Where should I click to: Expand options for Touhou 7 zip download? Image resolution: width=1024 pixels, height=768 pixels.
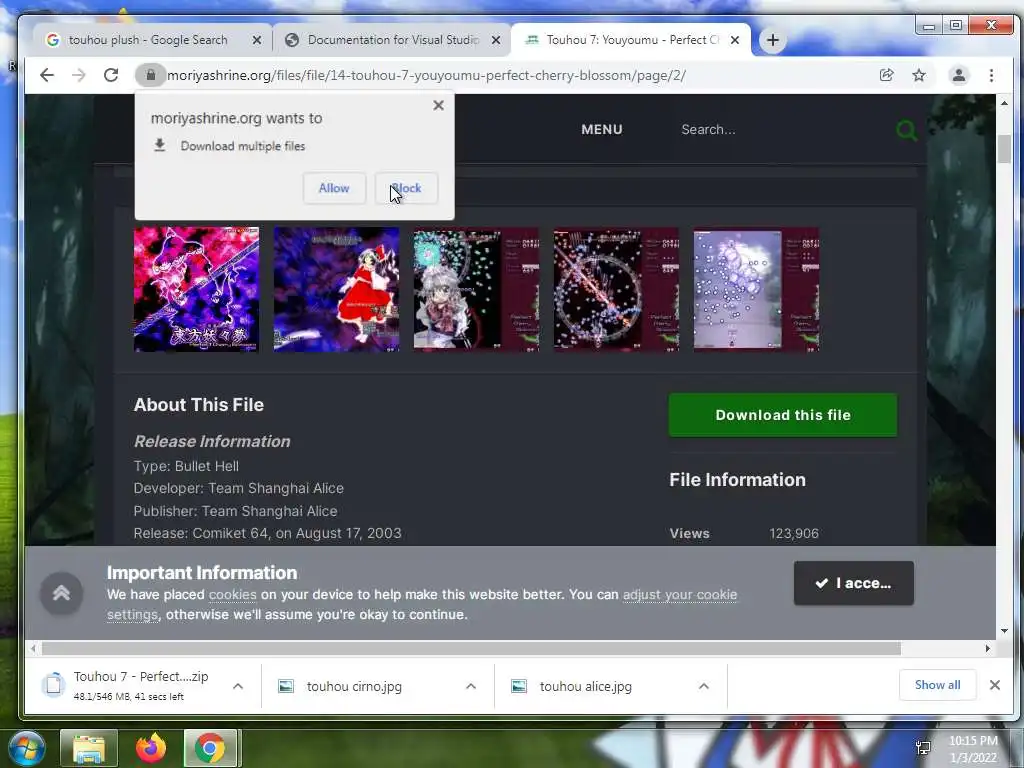pyautogui.click(x=238, y=686)
